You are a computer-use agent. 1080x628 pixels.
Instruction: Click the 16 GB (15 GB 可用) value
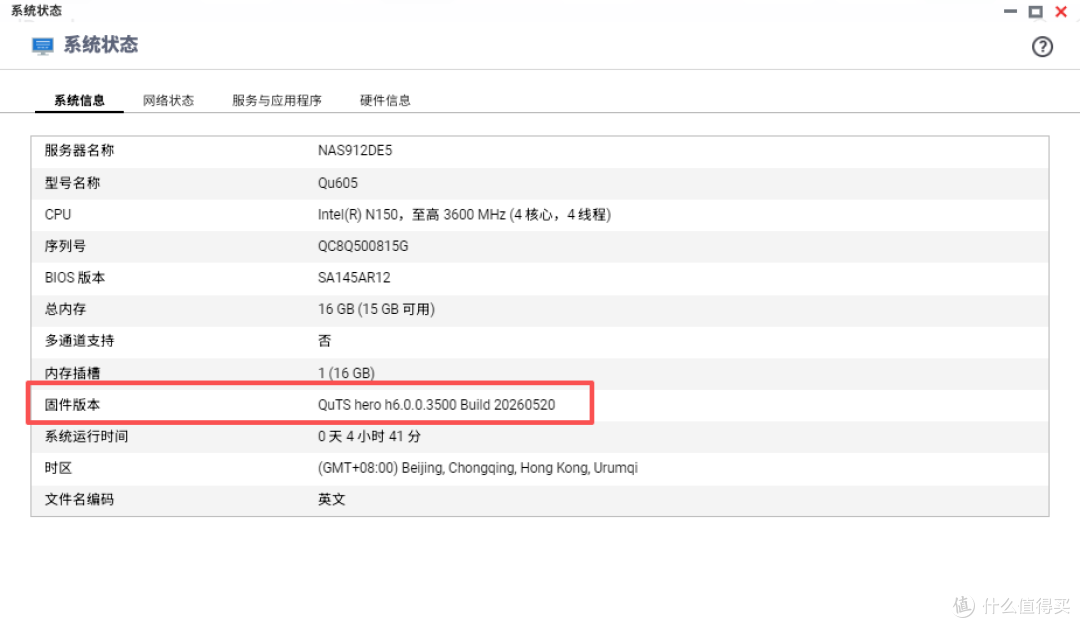(376, 309)
